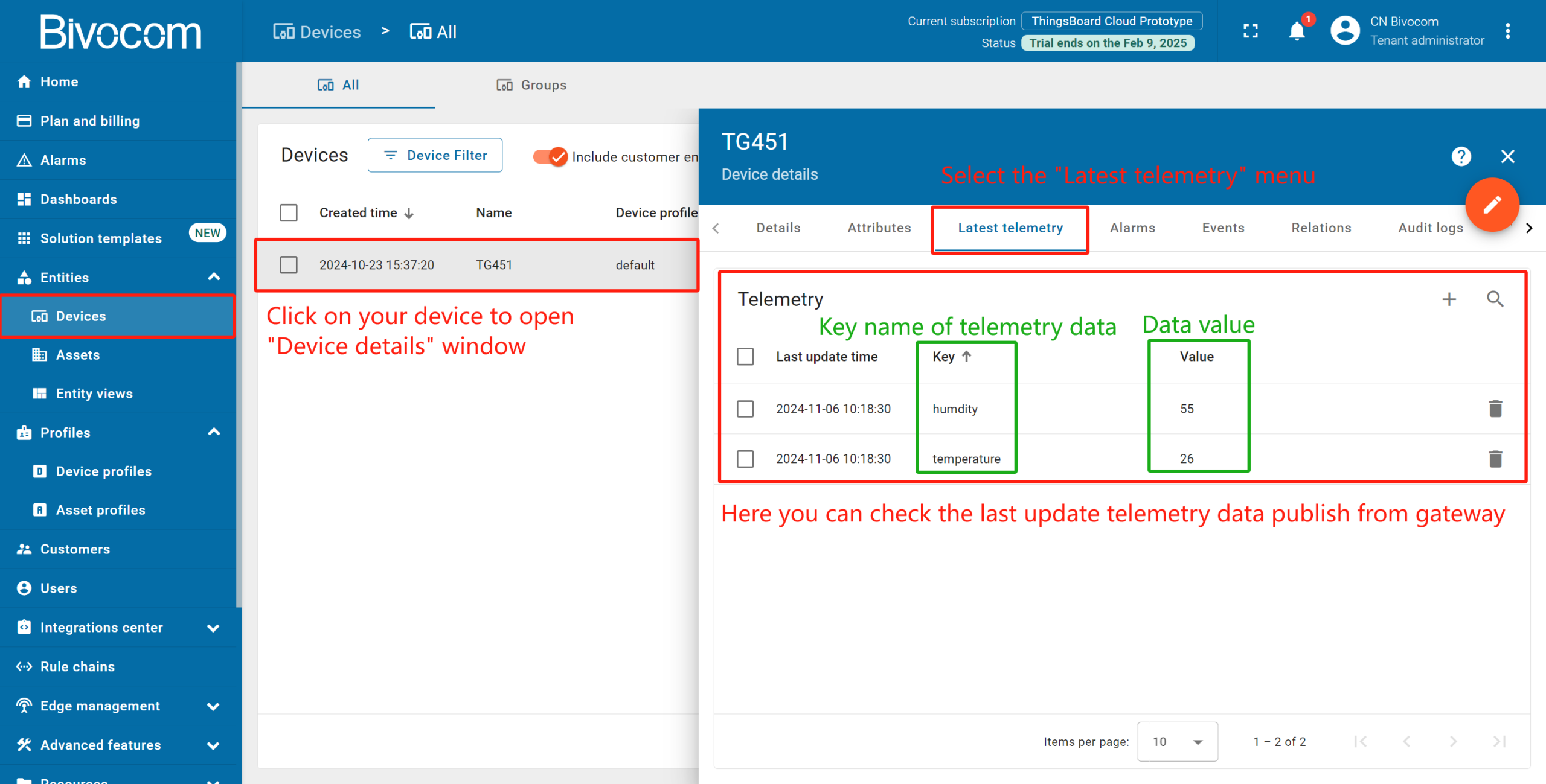This screenshot has height=784, width=1546.
Task: Open the help question mark icon
Action: click(x=1461, y=156)
